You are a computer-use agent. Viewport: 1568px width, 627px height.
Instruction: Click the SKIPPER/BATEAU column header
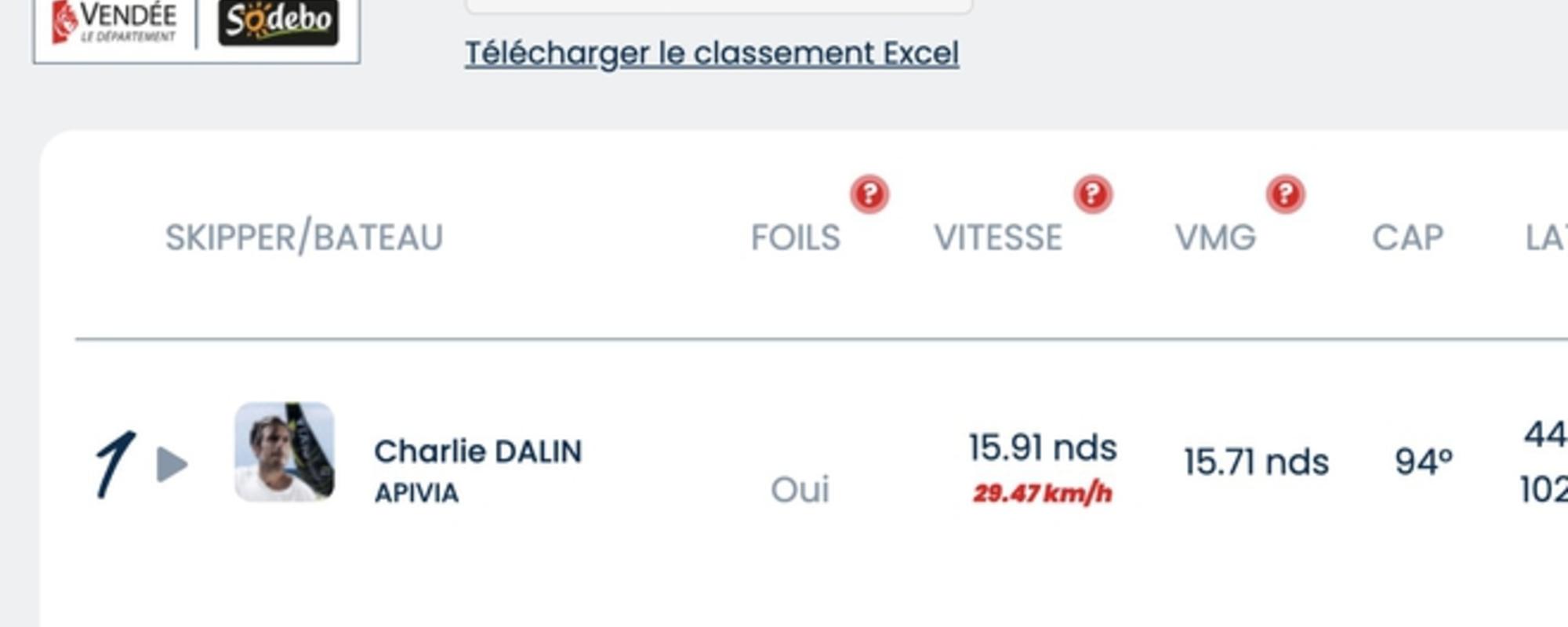click(x=304, y=237)
